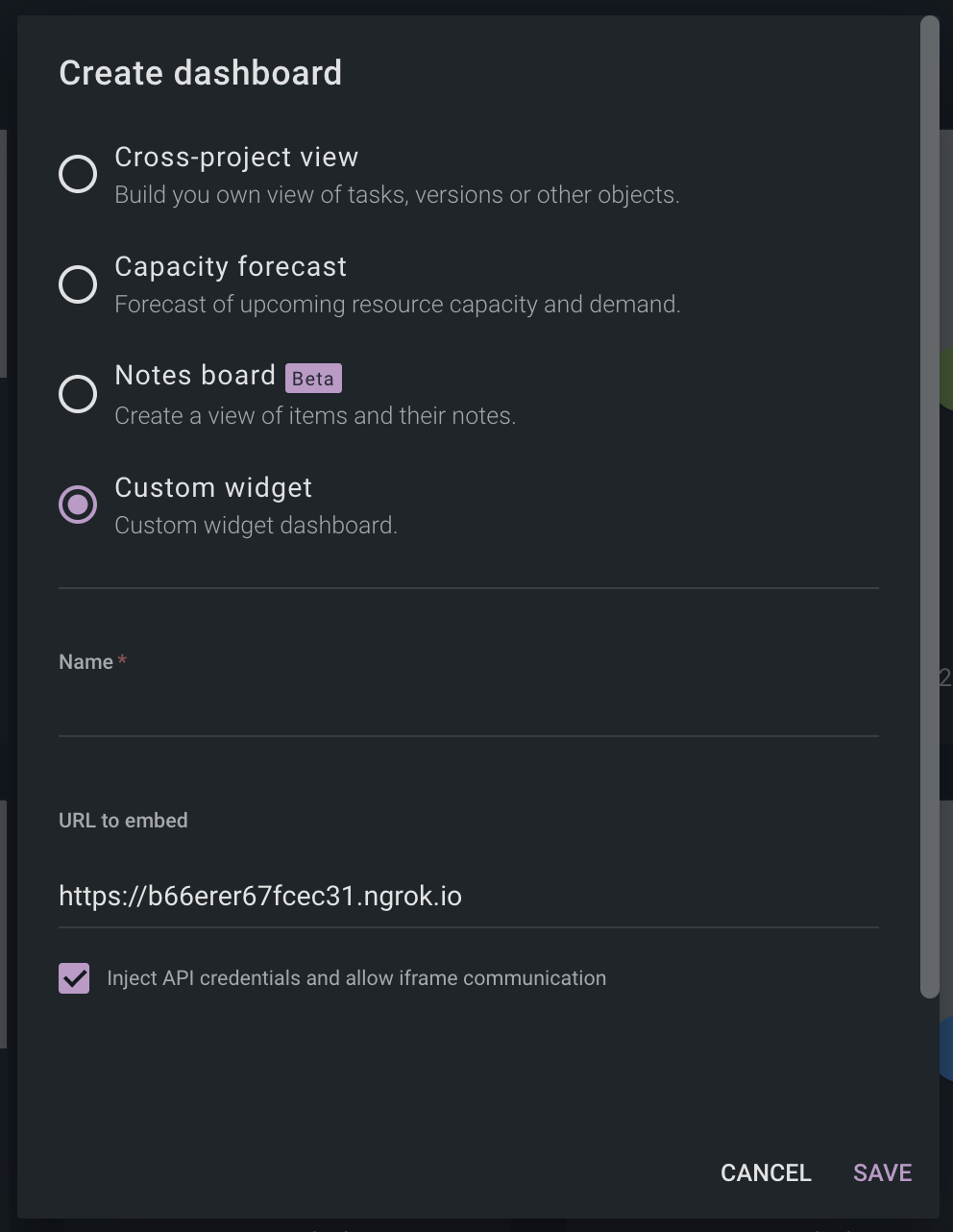Viewport: 953px width, 1232px height.
Task: Click the "Notes board" option title
Action: 195,375
